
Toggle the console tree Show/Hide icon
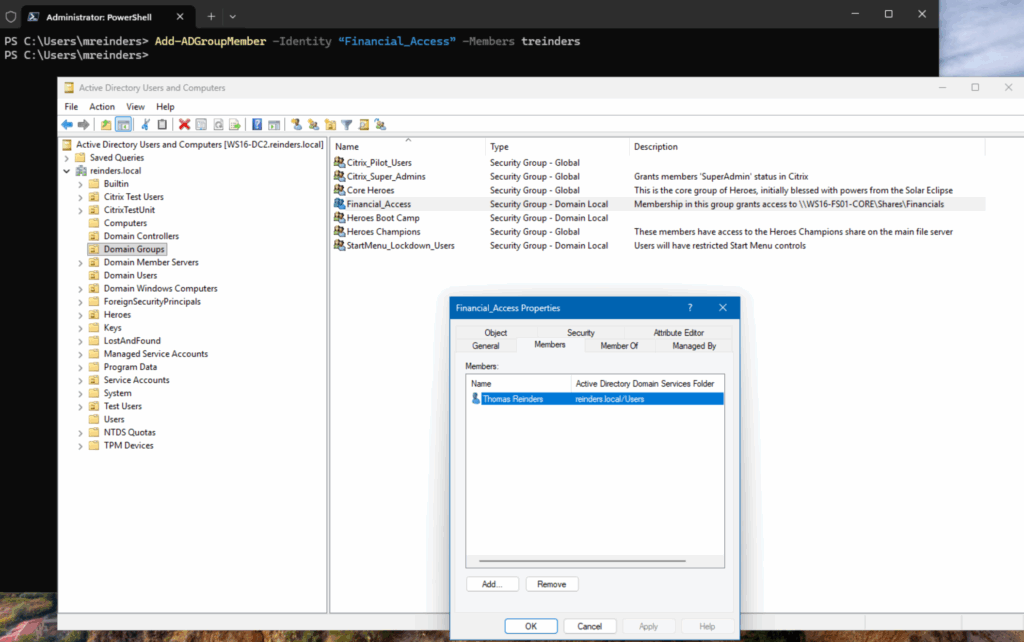pyautogui.click(x=125, y=123)
